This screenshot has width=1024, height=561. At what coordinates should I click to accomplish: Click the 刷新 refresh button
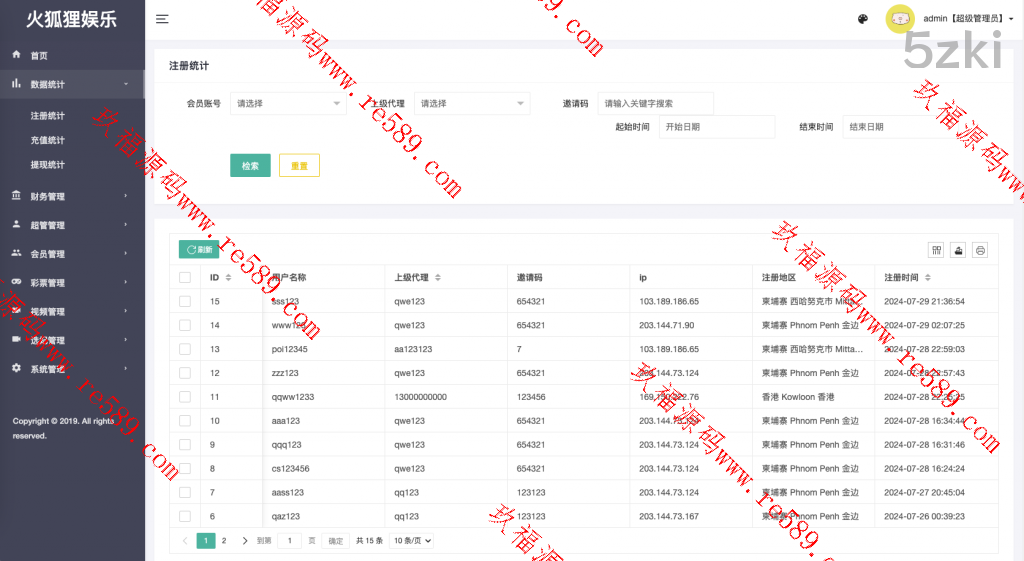point(199,249)
